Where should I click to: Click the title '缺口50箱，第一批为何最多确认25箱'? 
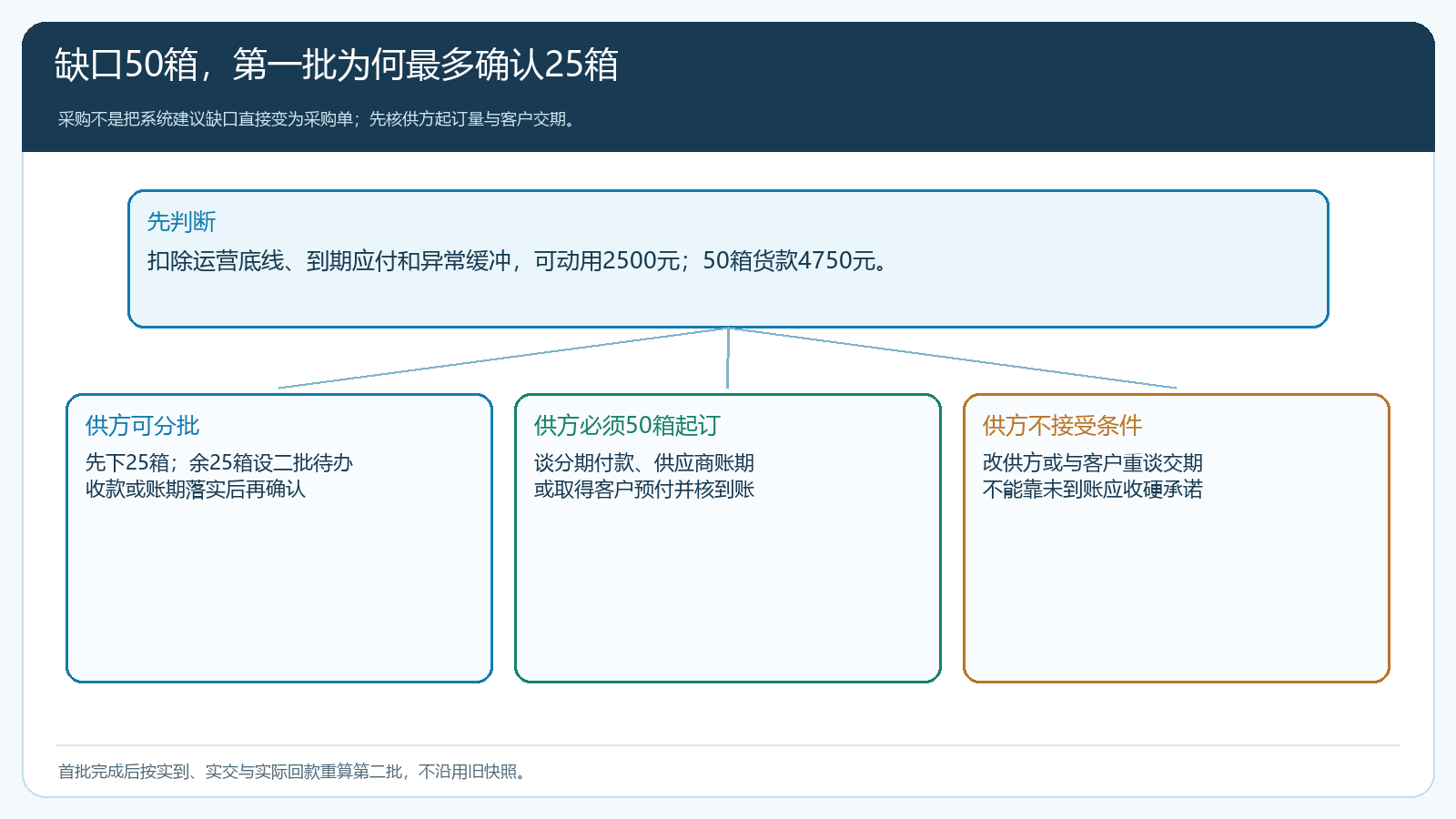(337, 65)
